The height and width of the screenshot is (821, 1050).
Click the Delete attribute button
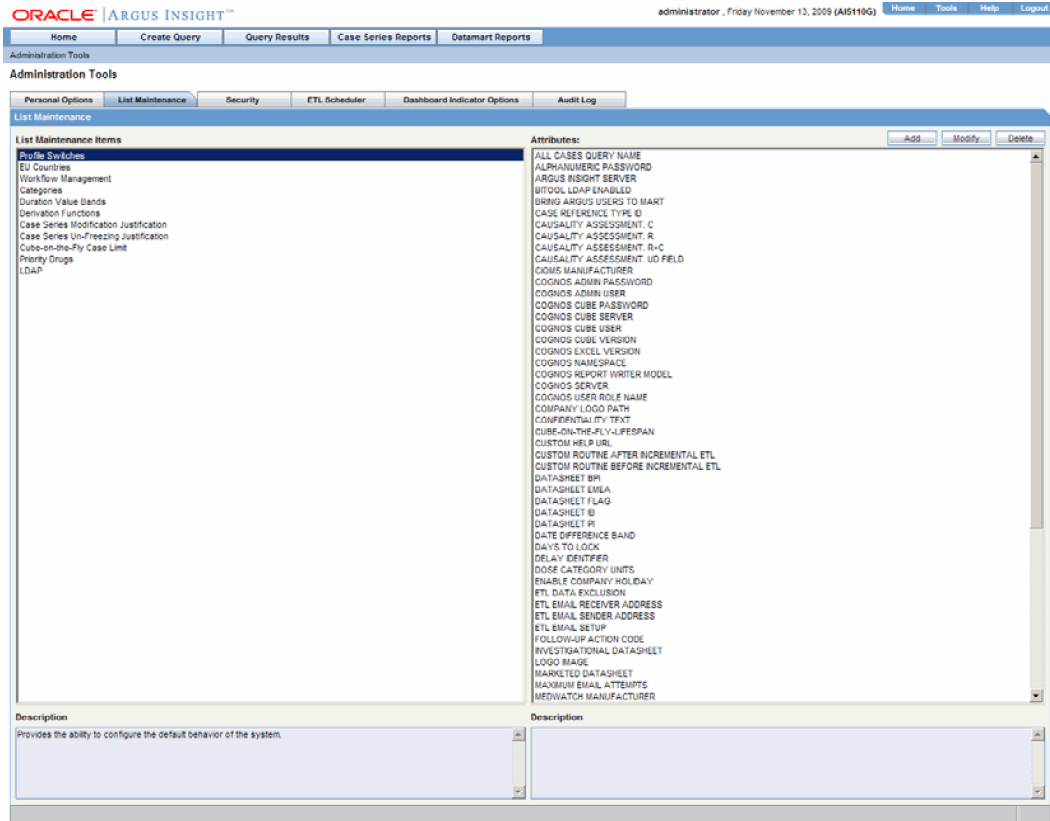(1020, 138)
